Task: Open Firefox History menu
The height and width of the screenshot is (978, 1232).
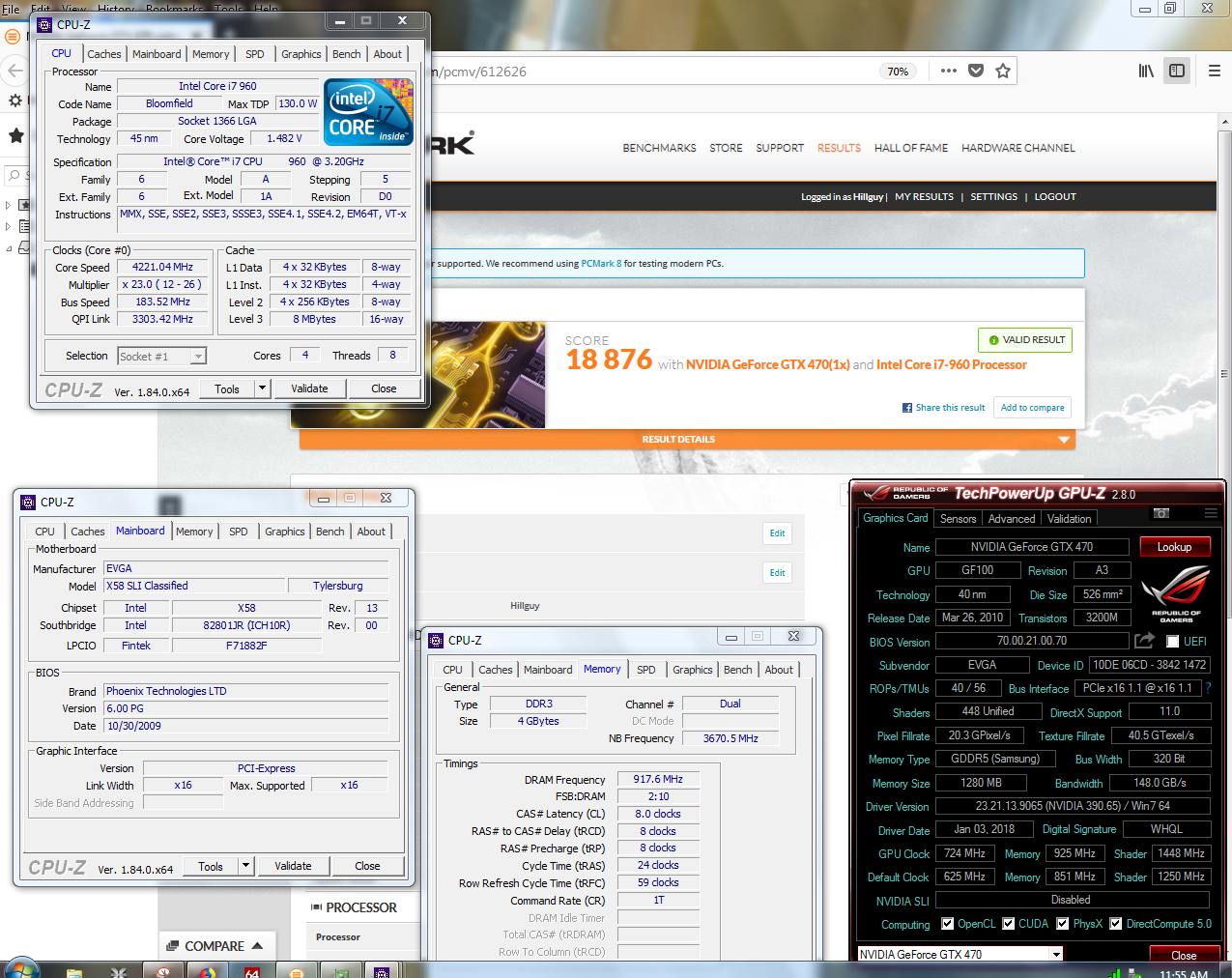Action: click(116, 8)
